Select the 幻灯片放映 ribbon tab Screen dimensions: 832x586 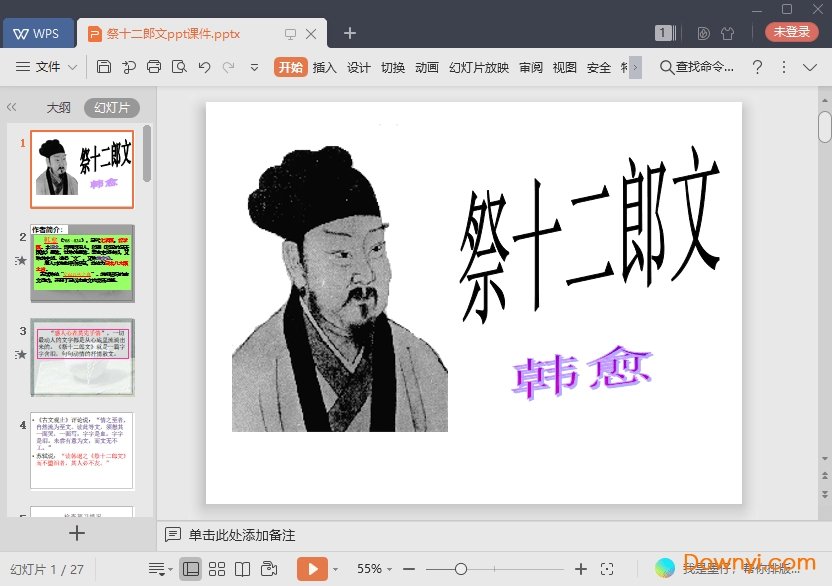tap(479, 67)
